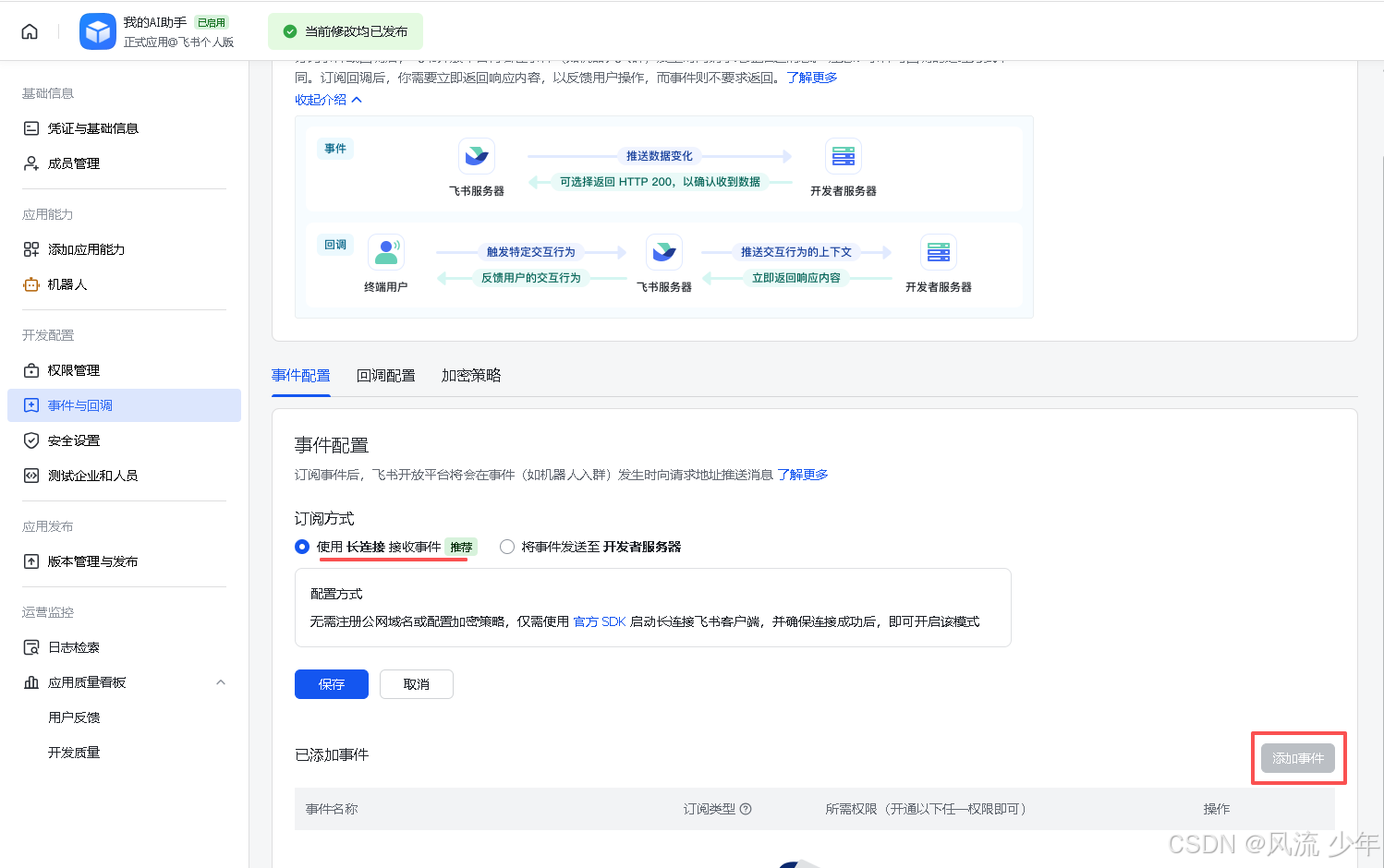This screenshot has height=868, width=1384.
Task: Collapse the intro with 收起介绍
Action: click(328, 100)
